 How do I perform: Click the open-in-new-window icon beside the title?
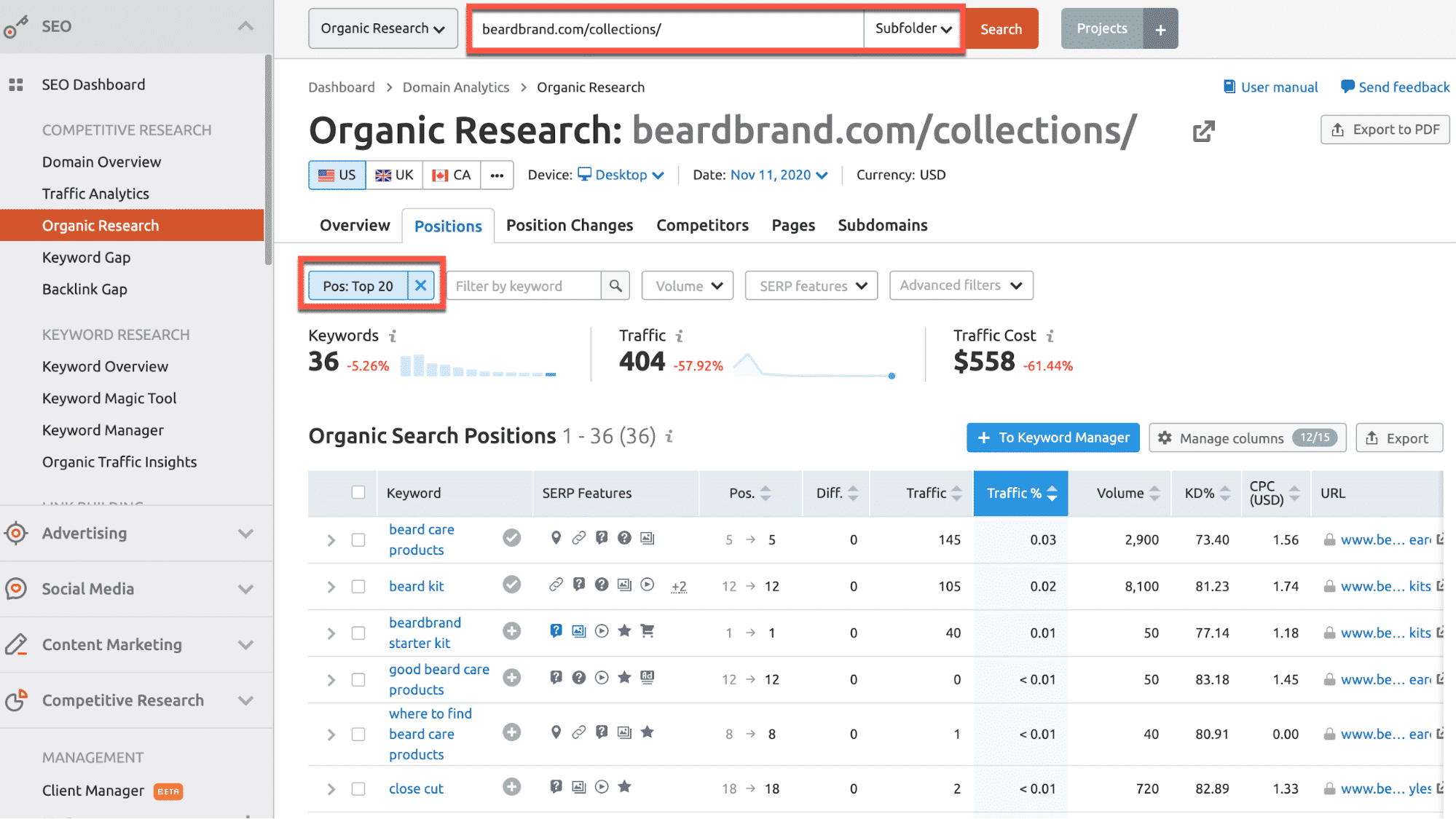1203,132
